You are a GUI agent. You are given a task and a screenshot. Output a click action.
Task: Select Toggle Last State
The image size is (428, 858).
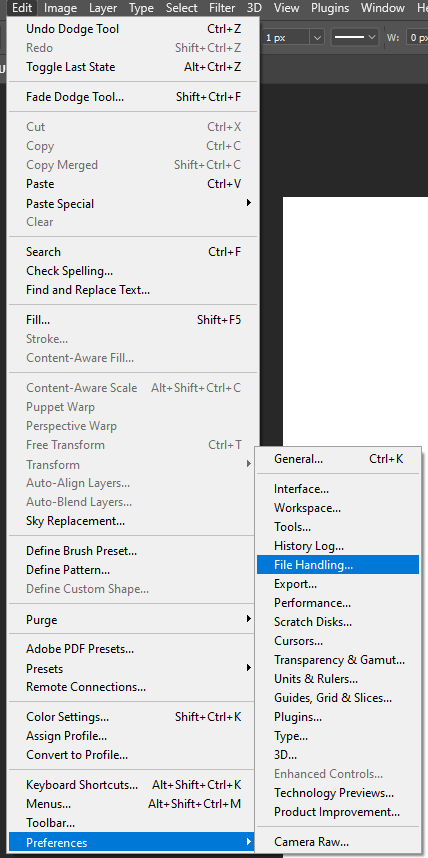133,67
